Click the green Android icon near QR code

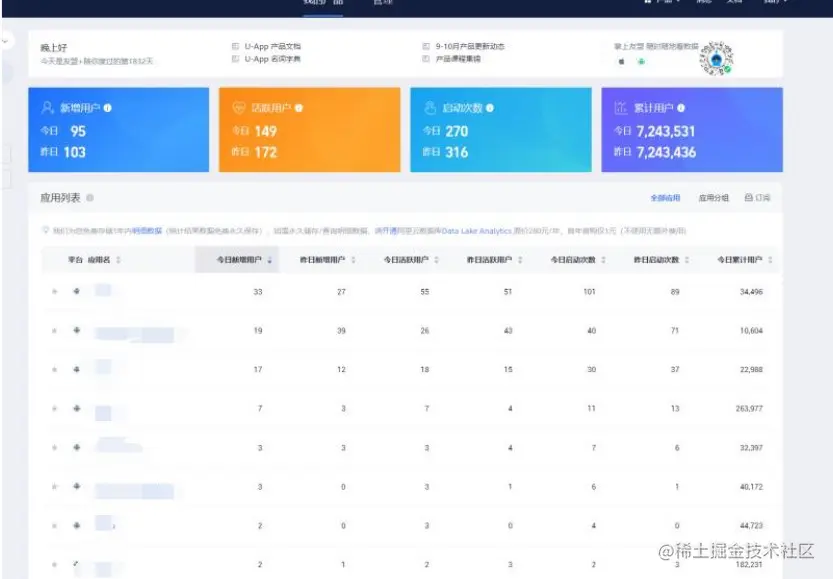point(641,62)
